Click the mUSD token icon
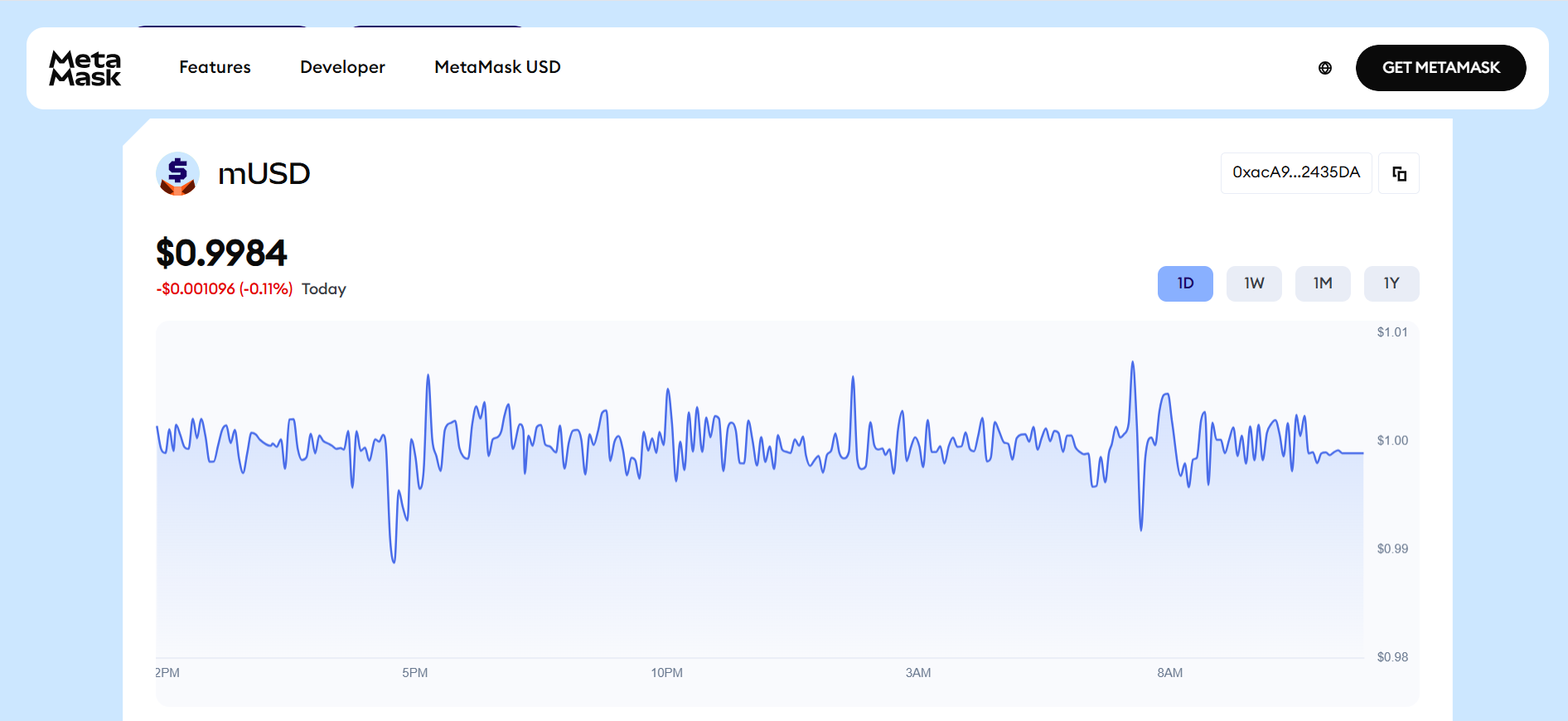 [177, 173]
